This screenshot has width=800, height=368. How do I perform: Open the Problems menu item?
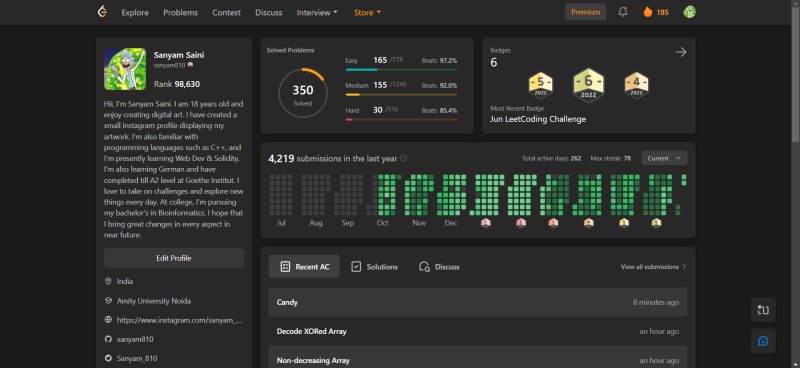click(180, 13)
